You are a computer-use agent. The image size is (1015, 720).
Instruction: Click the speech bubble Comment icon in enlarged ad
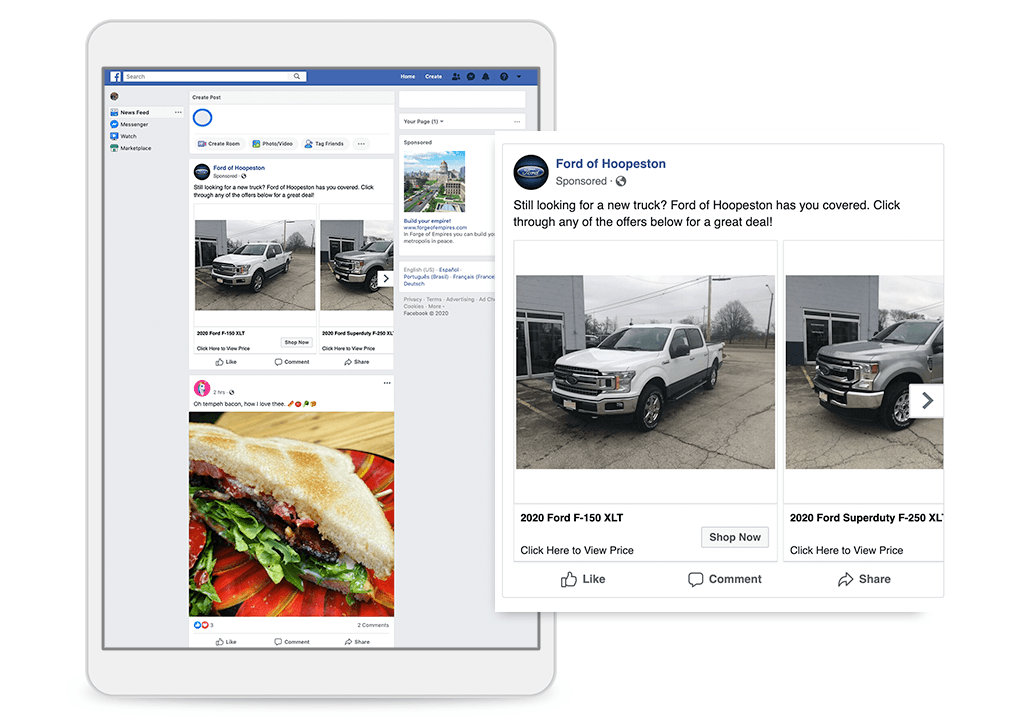point(695,579)
